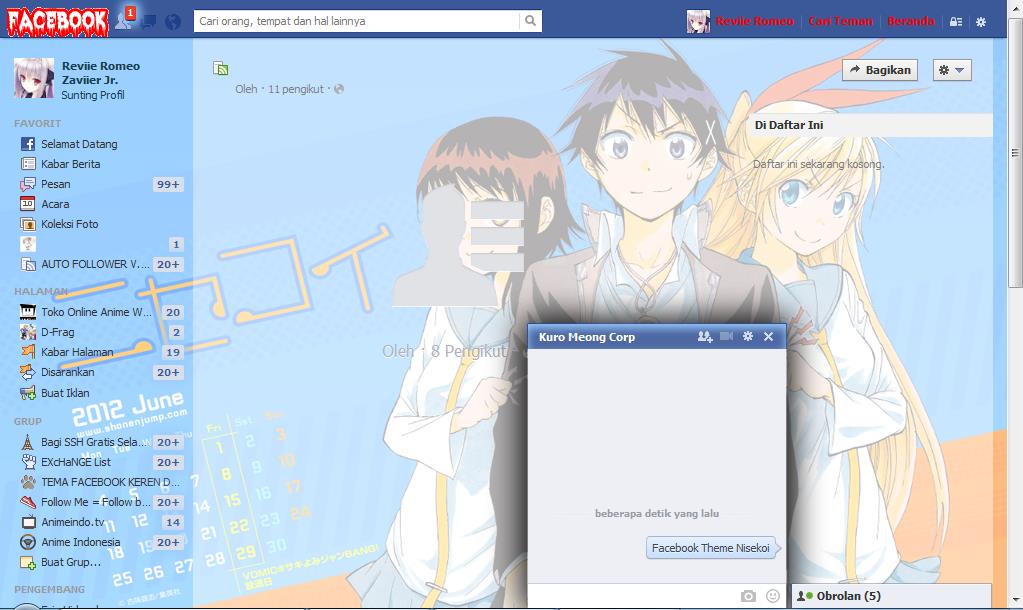
Task: Open Anime Indonesia group icon
Action: point(27,542)
